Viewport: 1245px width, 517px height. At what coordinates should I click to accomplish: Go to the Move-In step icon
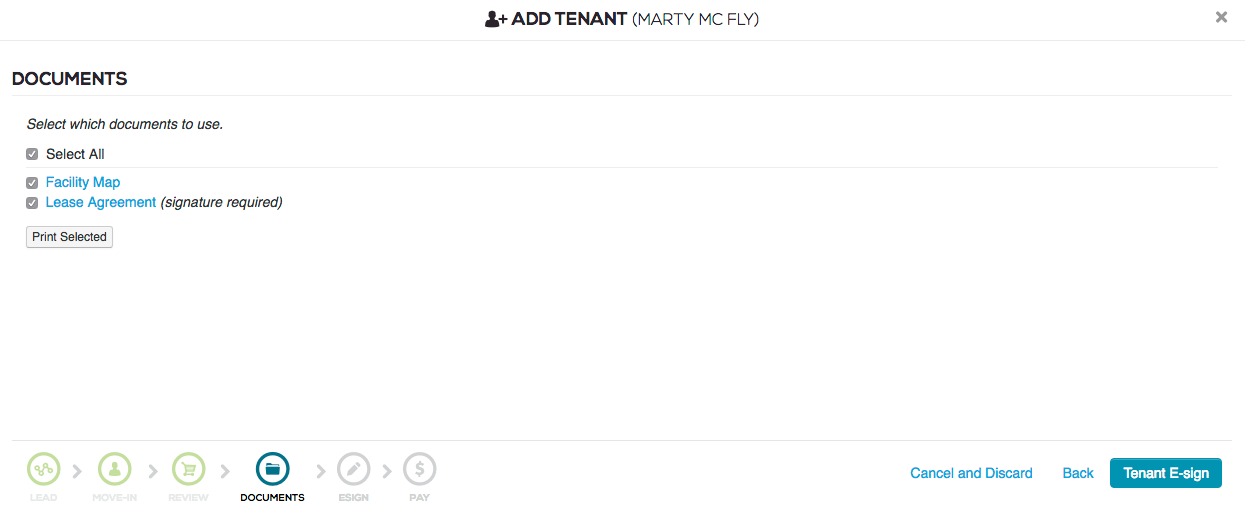[114, 469]
